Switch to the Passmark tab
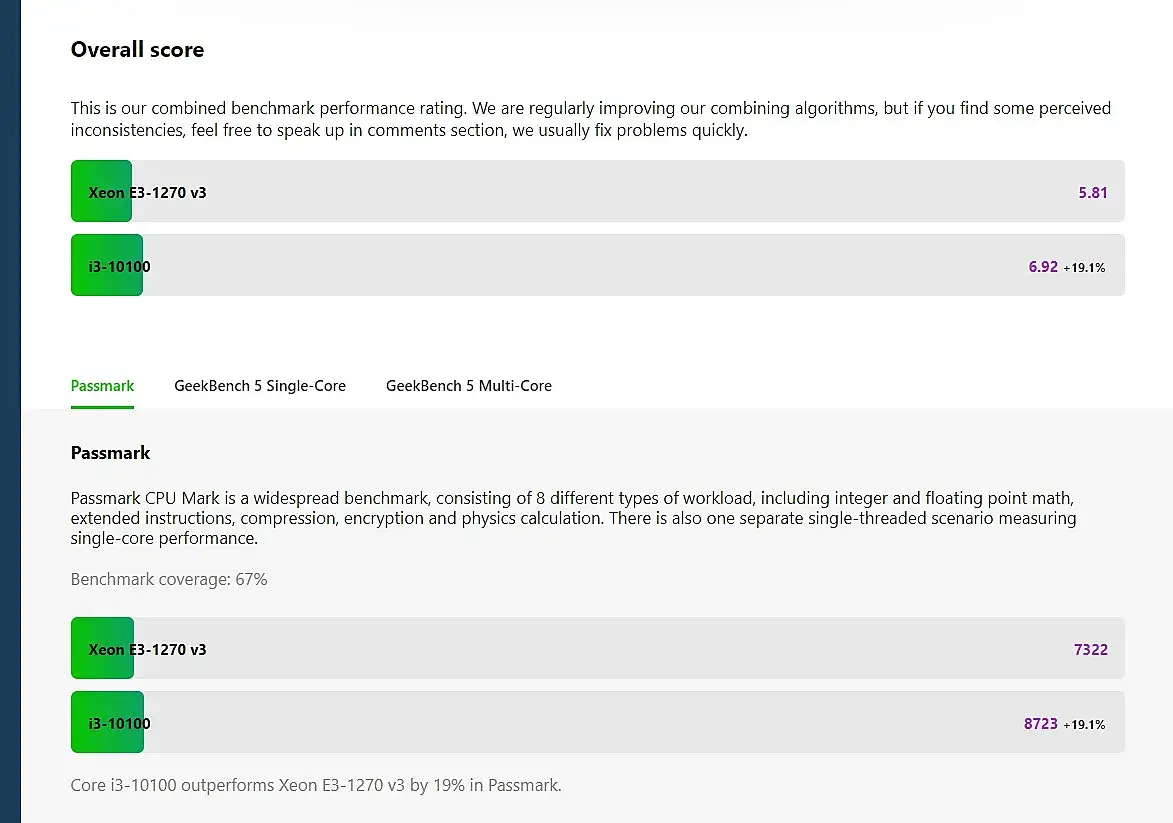This screenshot has height=823, width=1173. click(102, 386)
